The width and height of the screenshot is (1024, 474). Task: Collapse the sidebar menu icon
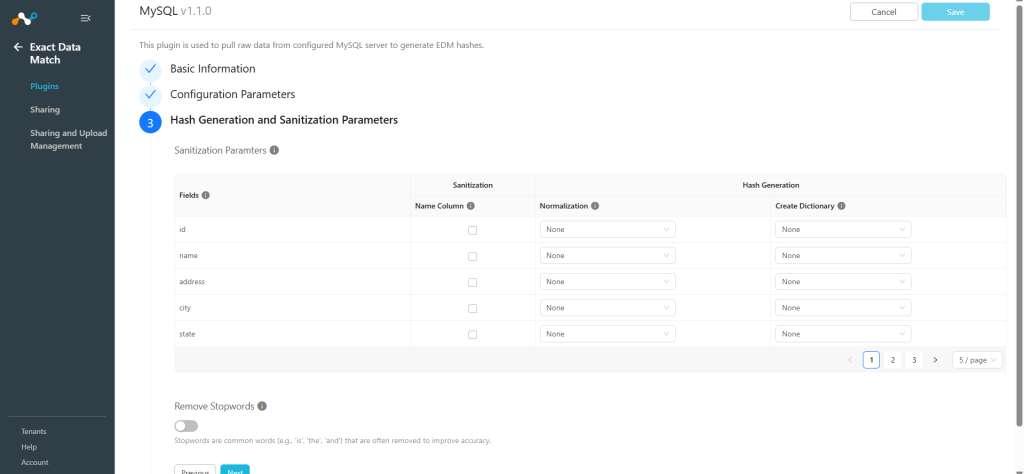[85, 18]
